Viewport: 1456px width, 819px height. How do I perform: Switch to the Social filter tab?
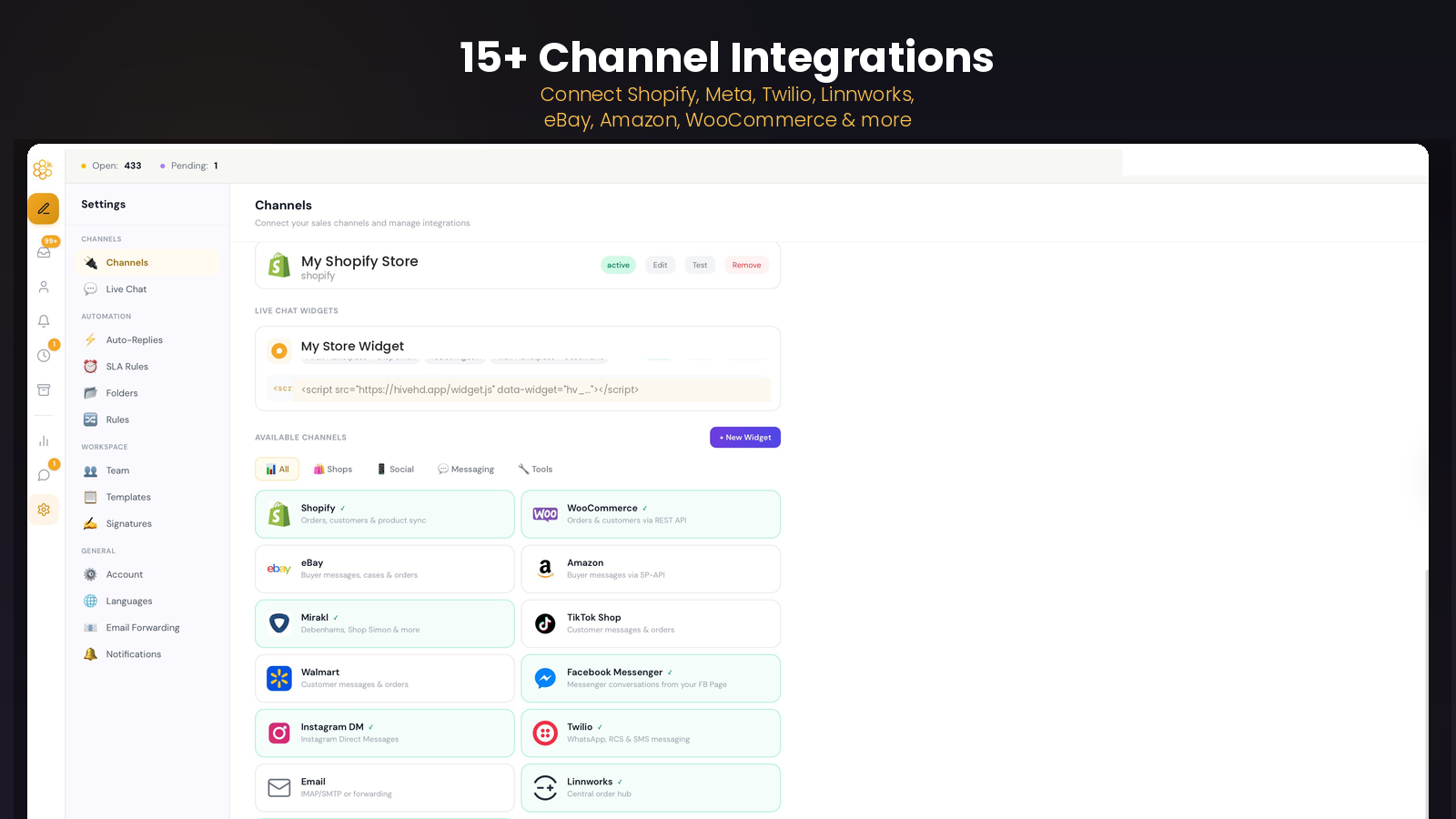pyautogui.click(x=396, y=470)
